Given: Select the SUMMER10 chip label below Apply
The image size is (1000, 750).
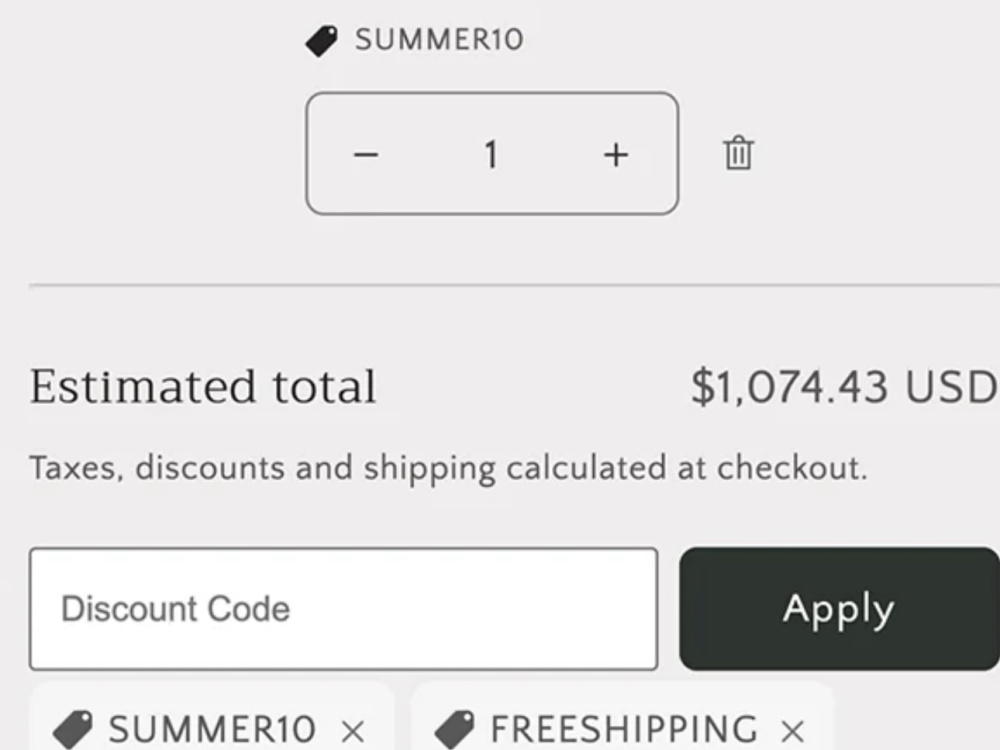Looking at the screenshot, I should 212,729.
